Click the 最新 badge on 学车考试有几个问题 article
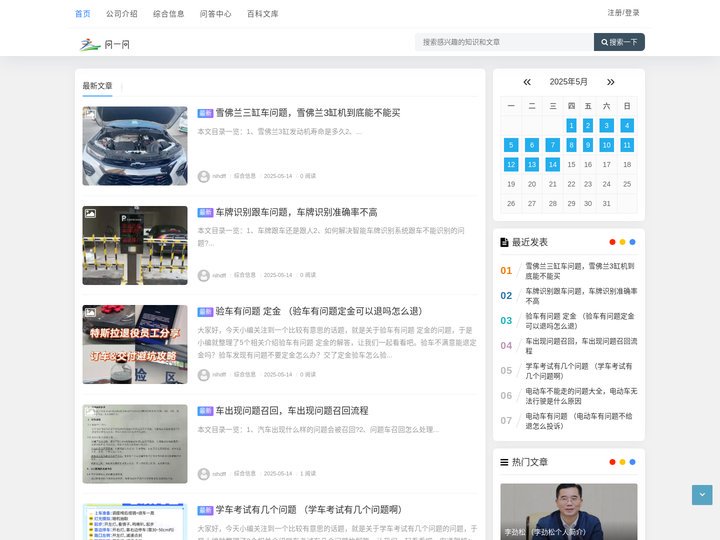720x540 pixels. click(x=205, y=510)
